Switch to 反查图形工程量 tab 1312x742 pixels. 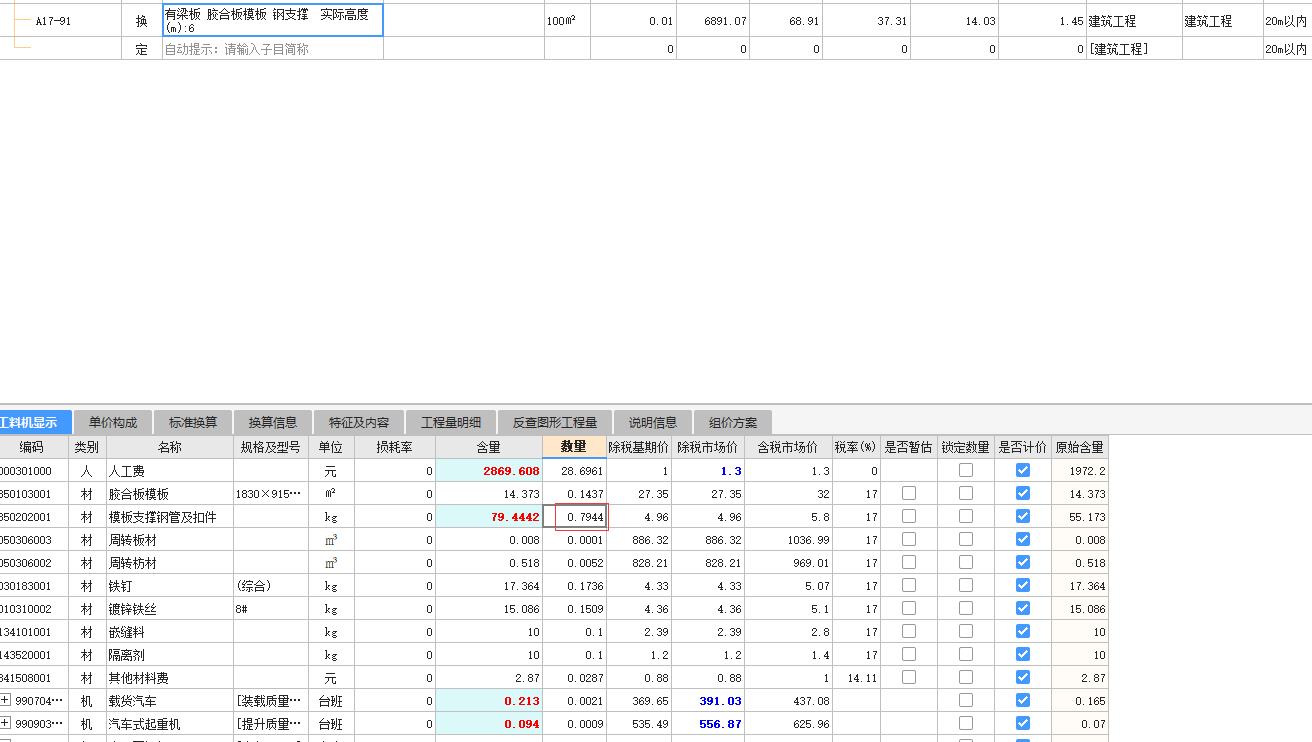pos(555,422)
